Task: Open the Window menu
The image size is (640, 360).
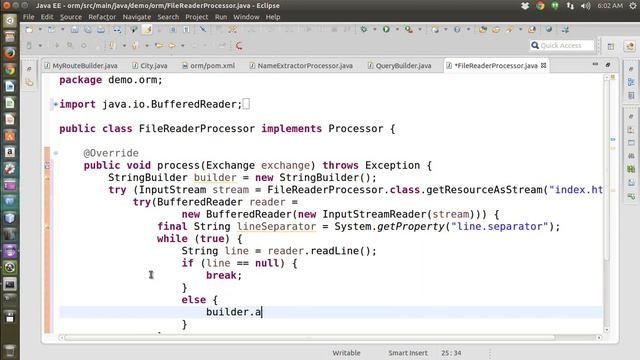Action: pos(246,17)
